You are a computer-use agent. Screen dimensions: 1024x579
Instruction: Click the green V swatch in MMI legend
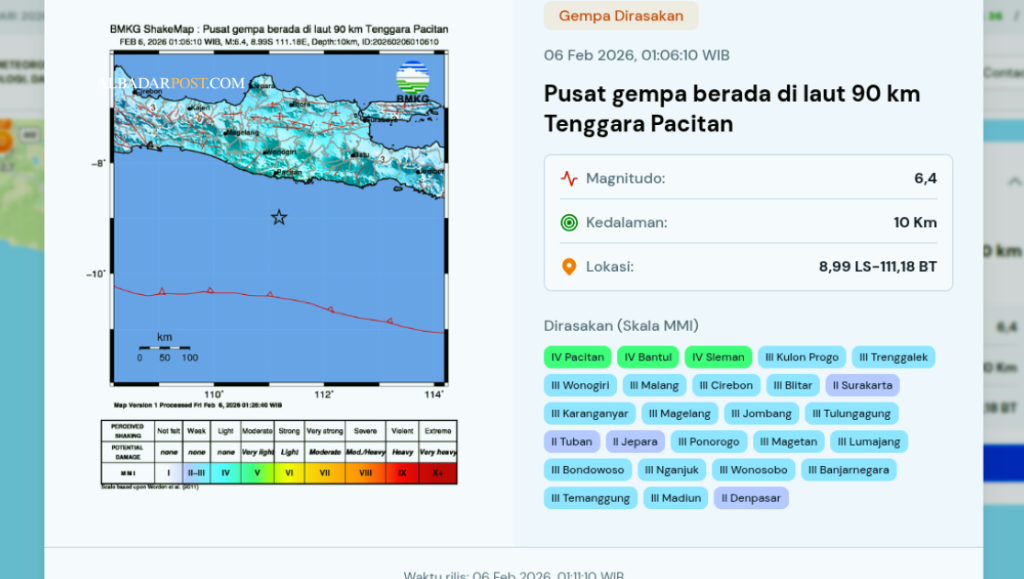point(257,472)
